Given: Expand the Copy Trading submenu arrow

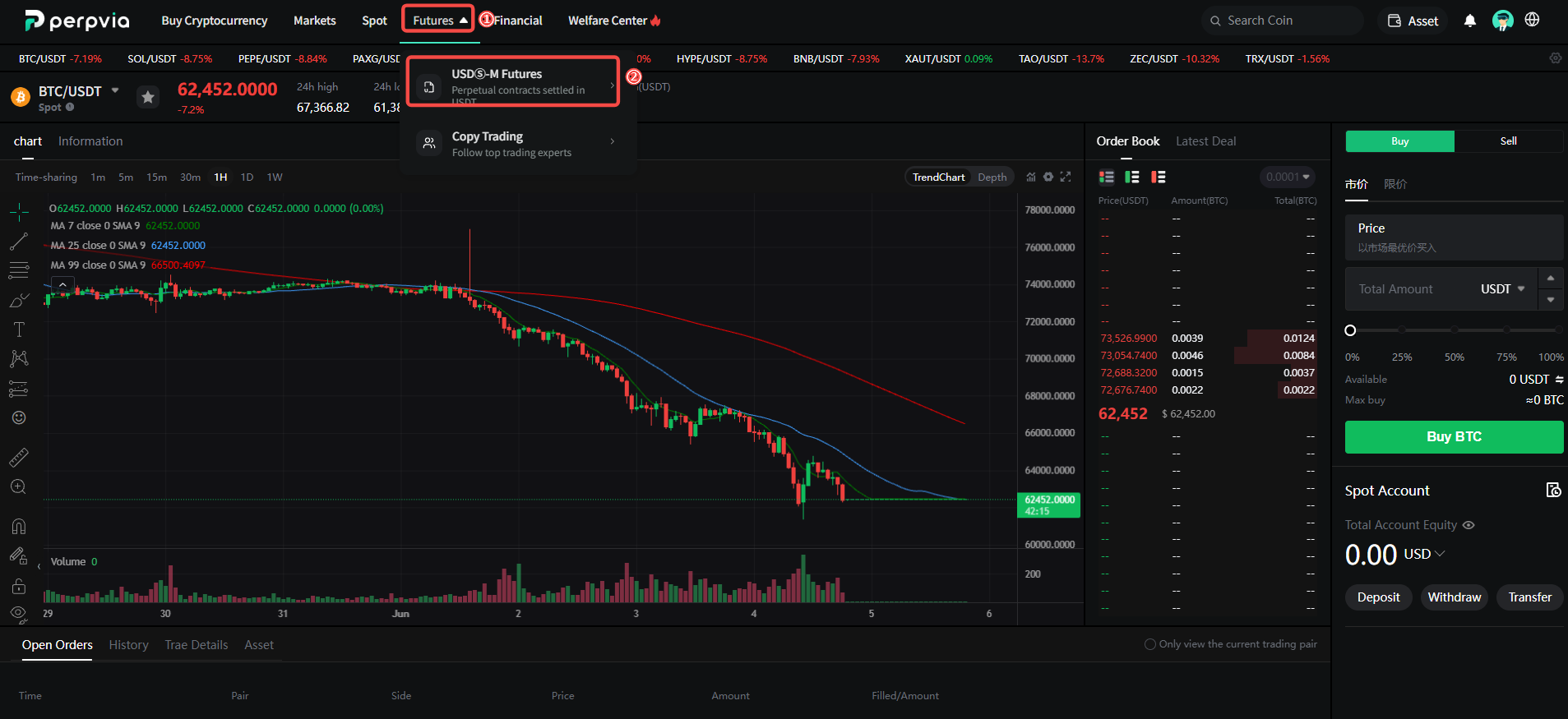Looking at the screenshot, I should 613,141.
